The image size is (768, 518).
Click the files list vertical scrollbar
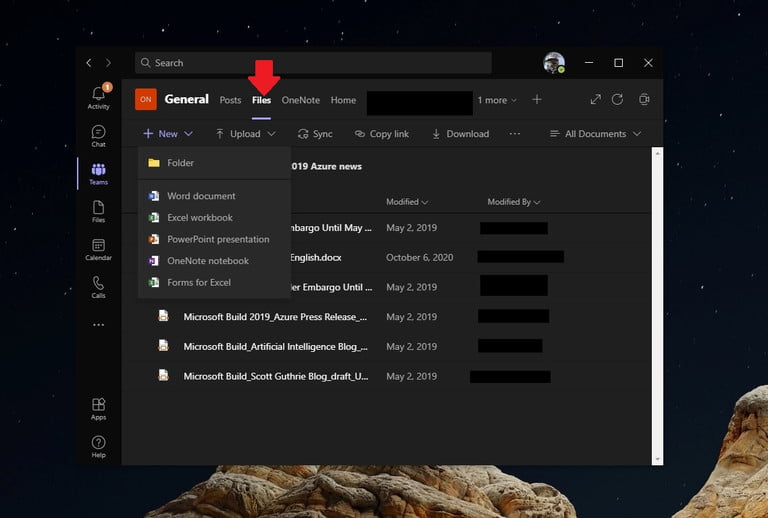[x=657, y=306]
